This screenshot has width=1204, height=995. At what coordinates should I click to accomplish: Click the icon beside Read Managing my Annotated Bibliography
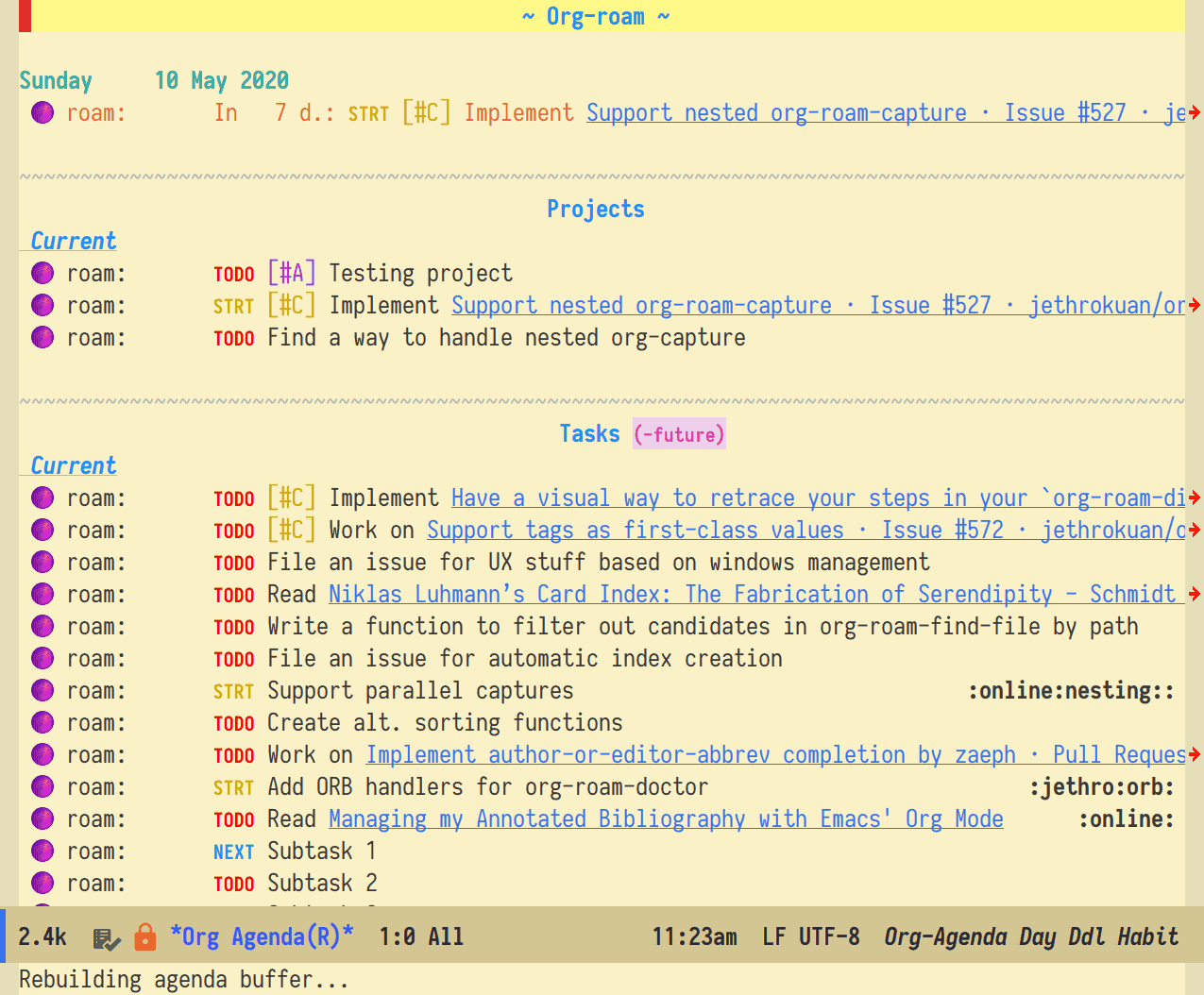coord(42,819)
